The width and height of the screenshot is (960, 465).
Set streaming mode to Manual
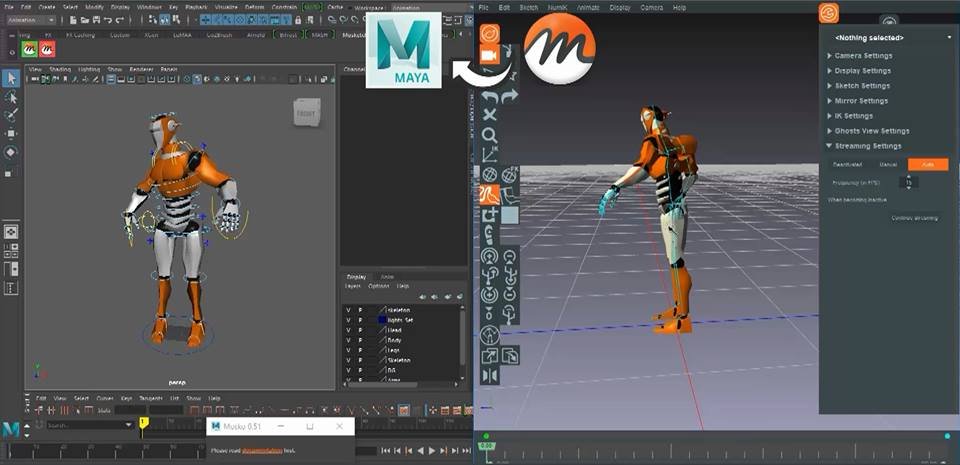(888, 165)
